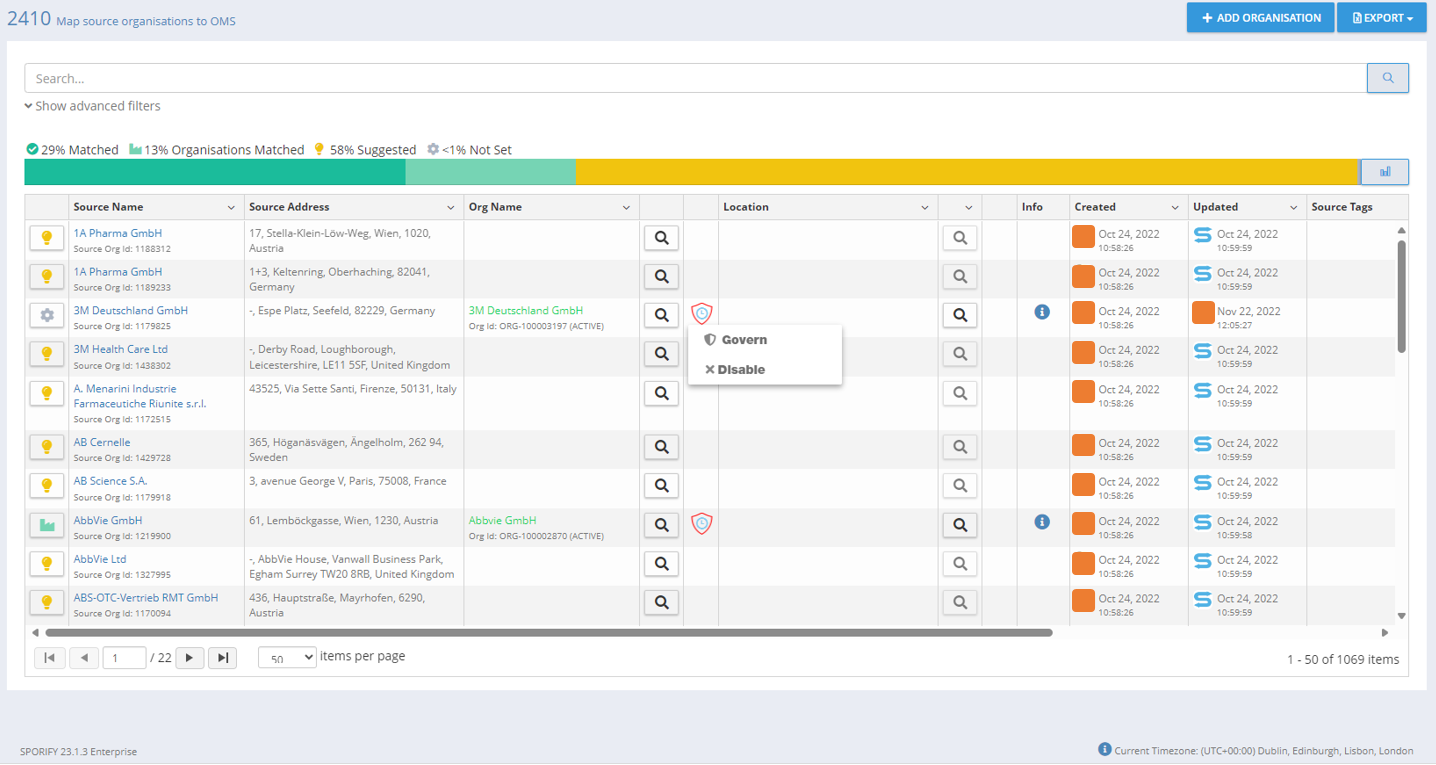Search org for AB Cernelle row magnifier
This screenshot has width=1436, height=765.
click(x=661, y=447)
